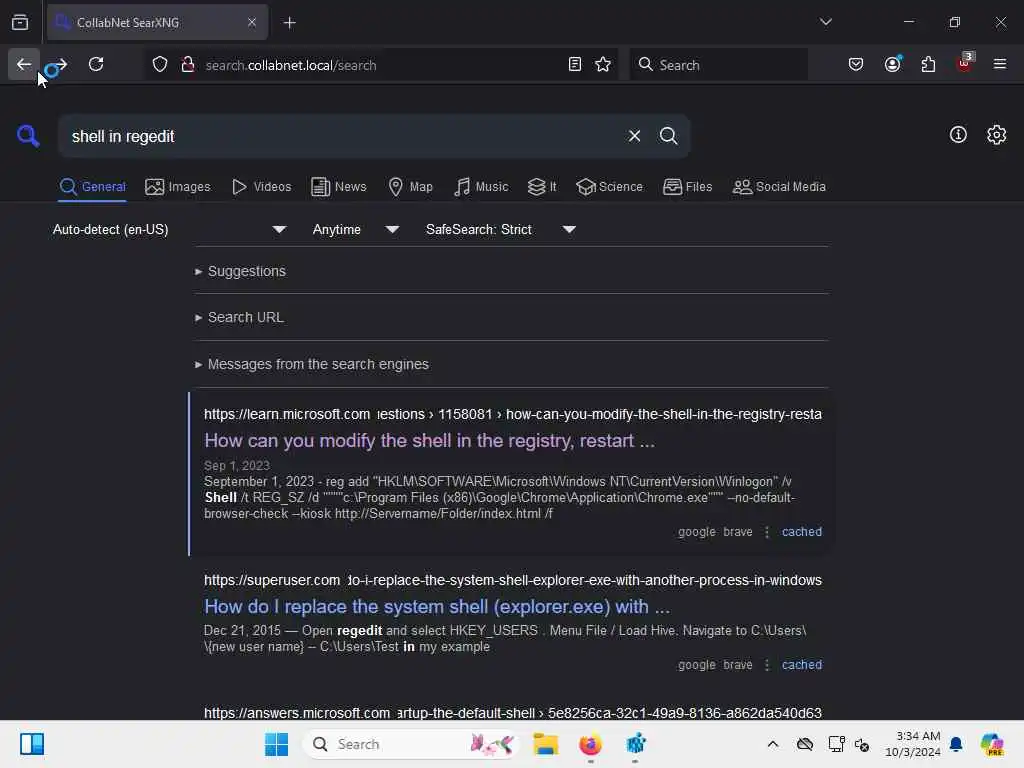This screenshot has height=768, width=1024.
Task: Open the Firefox account icon
Action: (892, 65)
